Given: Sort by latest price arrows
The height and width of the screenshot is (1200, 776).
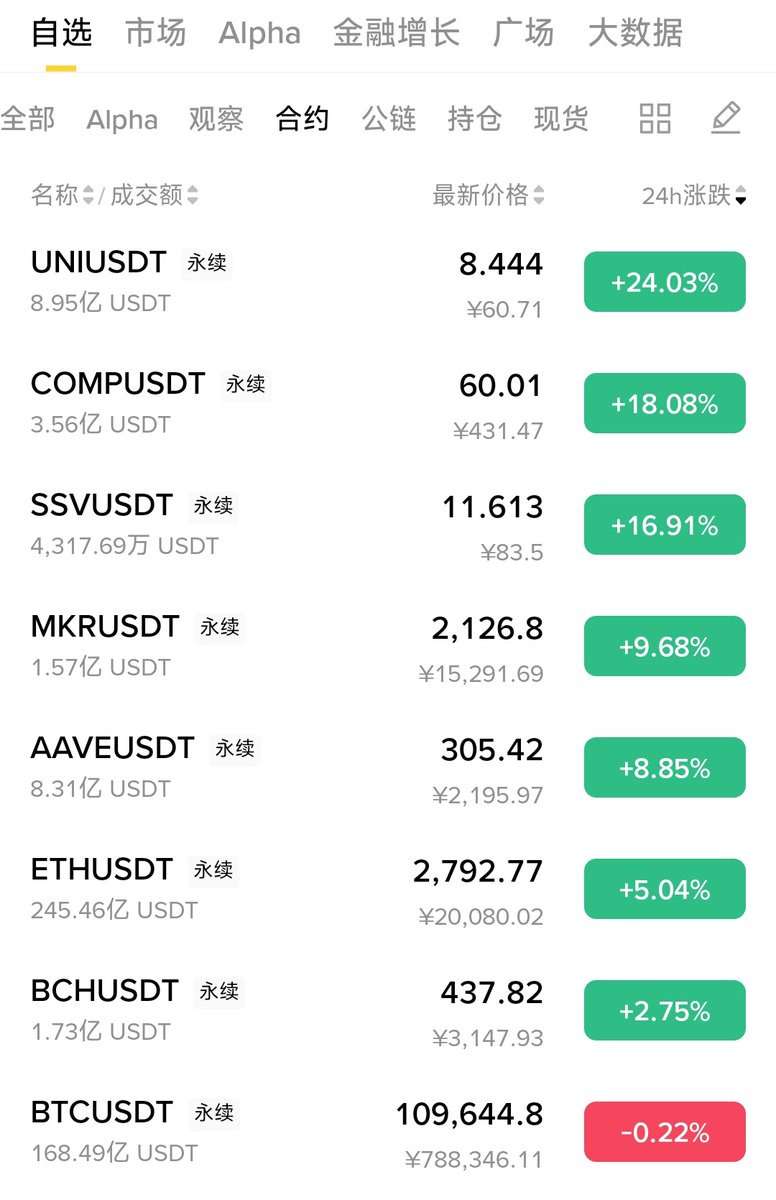Looking at the screenshot, I should [x=539, y=195].
